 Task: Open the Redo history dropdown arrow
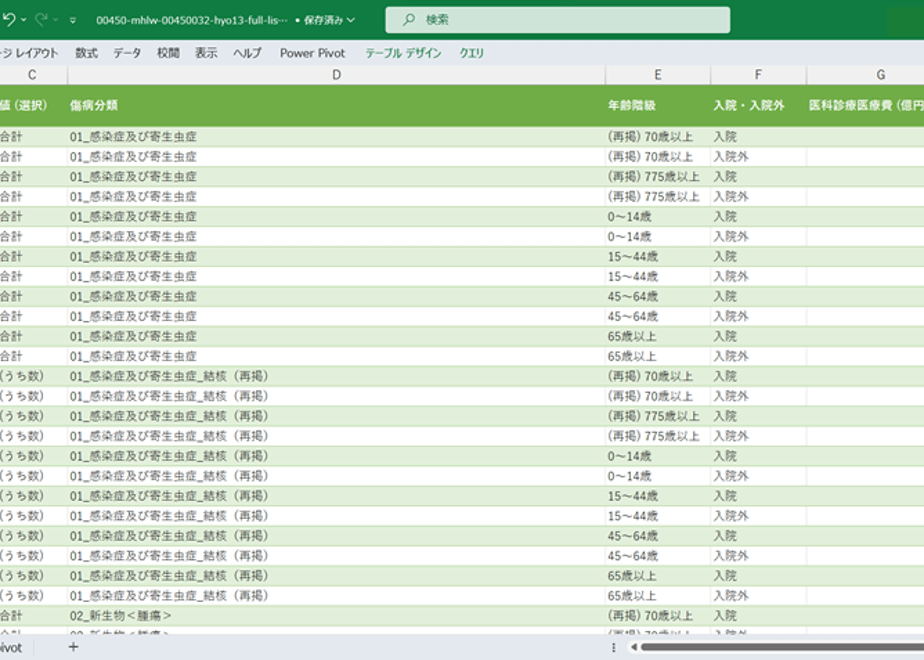(x=56, y=20)
